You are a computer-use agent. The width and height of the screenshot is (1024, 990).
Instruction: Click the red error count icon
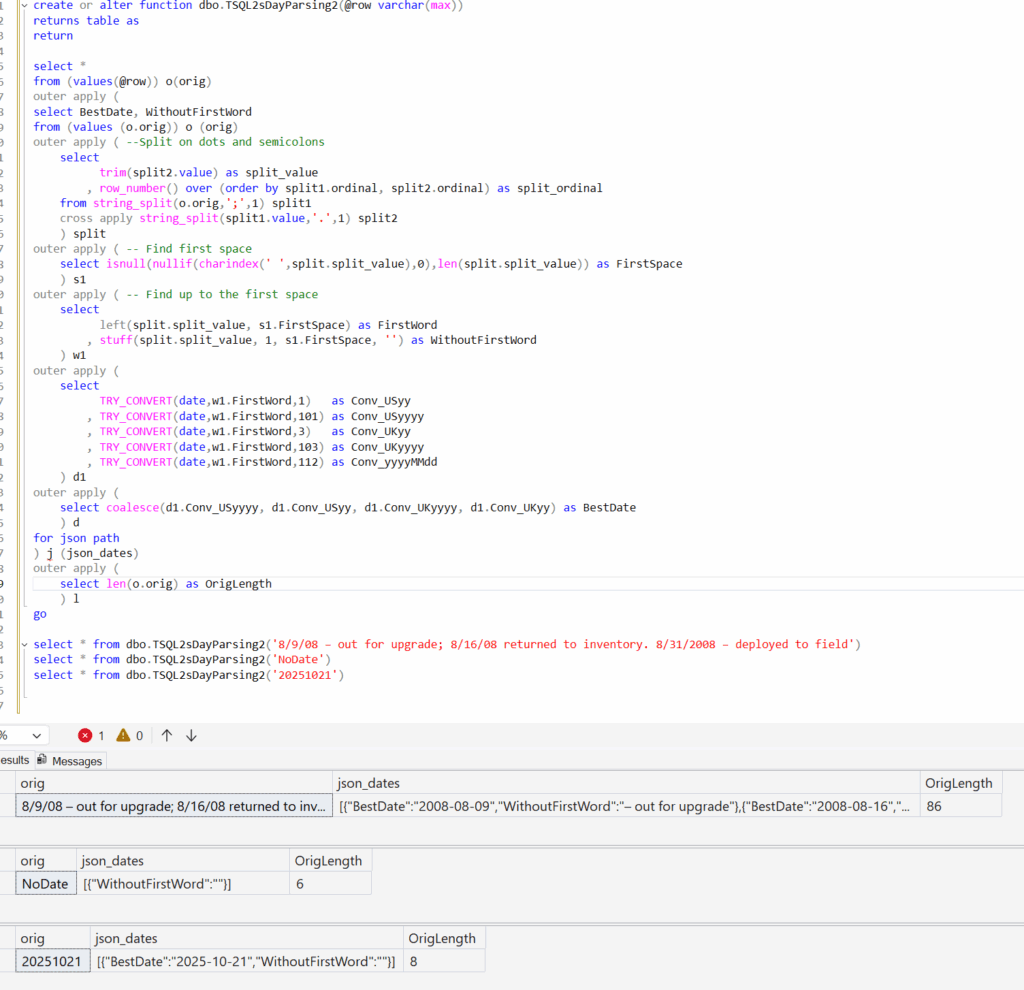coord(85,735)
